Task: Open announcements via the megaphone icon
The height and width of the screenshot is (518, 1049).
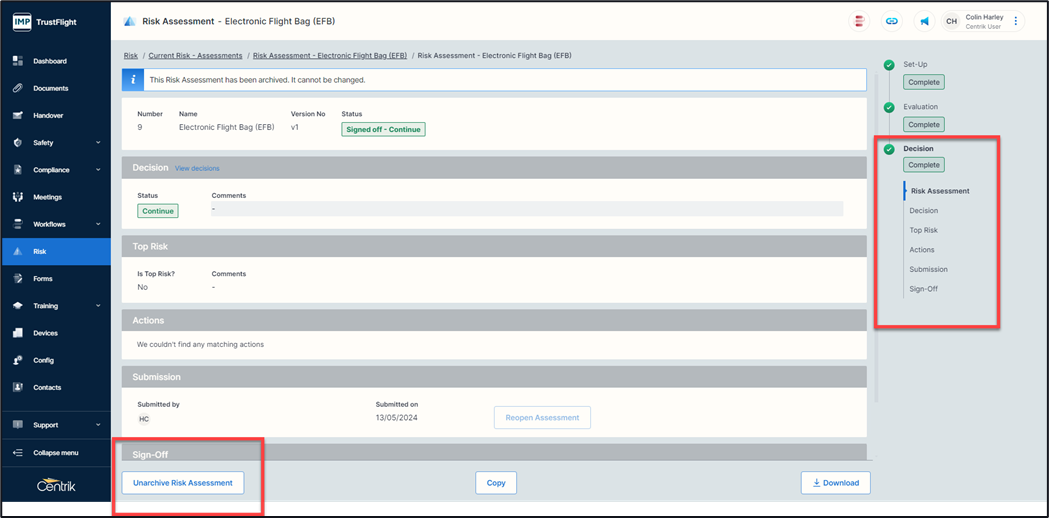Action: (x=924, y=21)
